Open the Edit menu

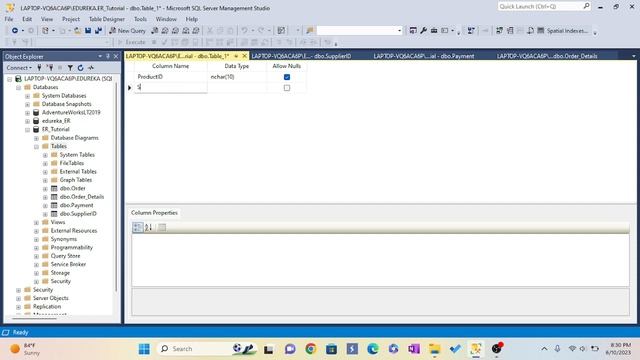27,19
